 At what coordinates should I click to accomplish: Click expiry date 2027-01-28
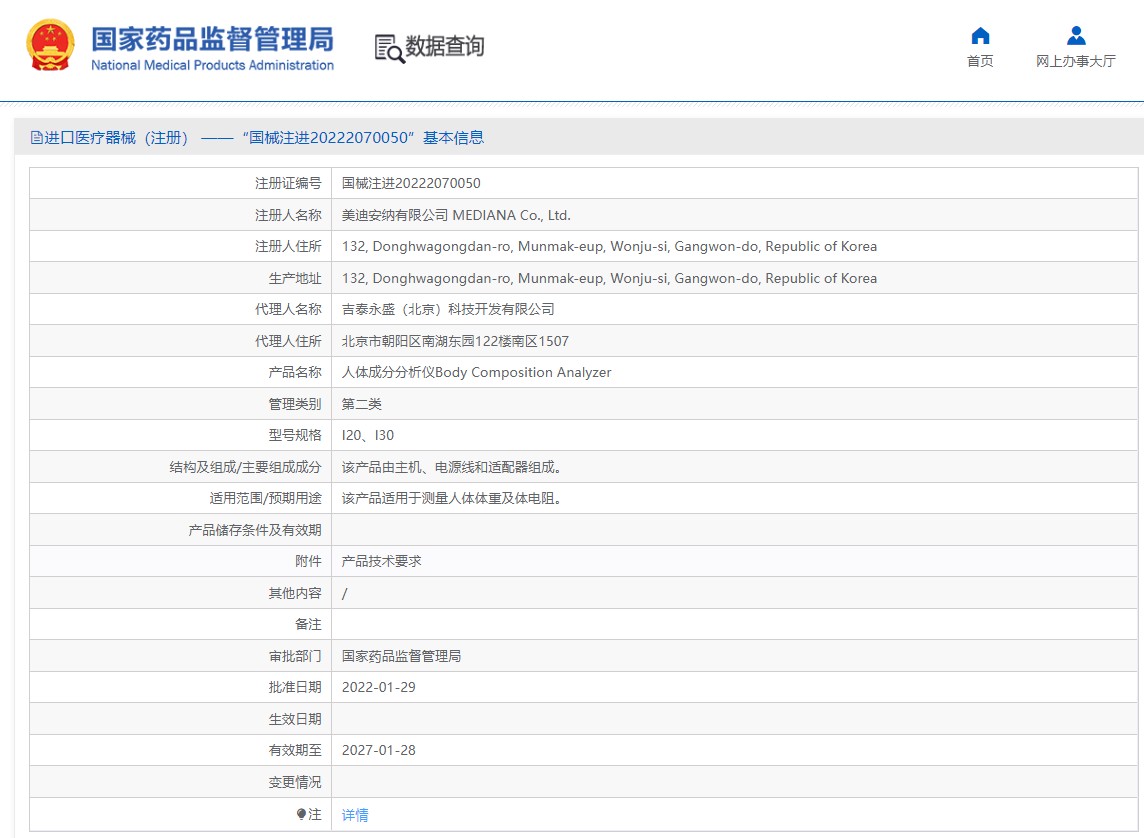coord(378,750)
